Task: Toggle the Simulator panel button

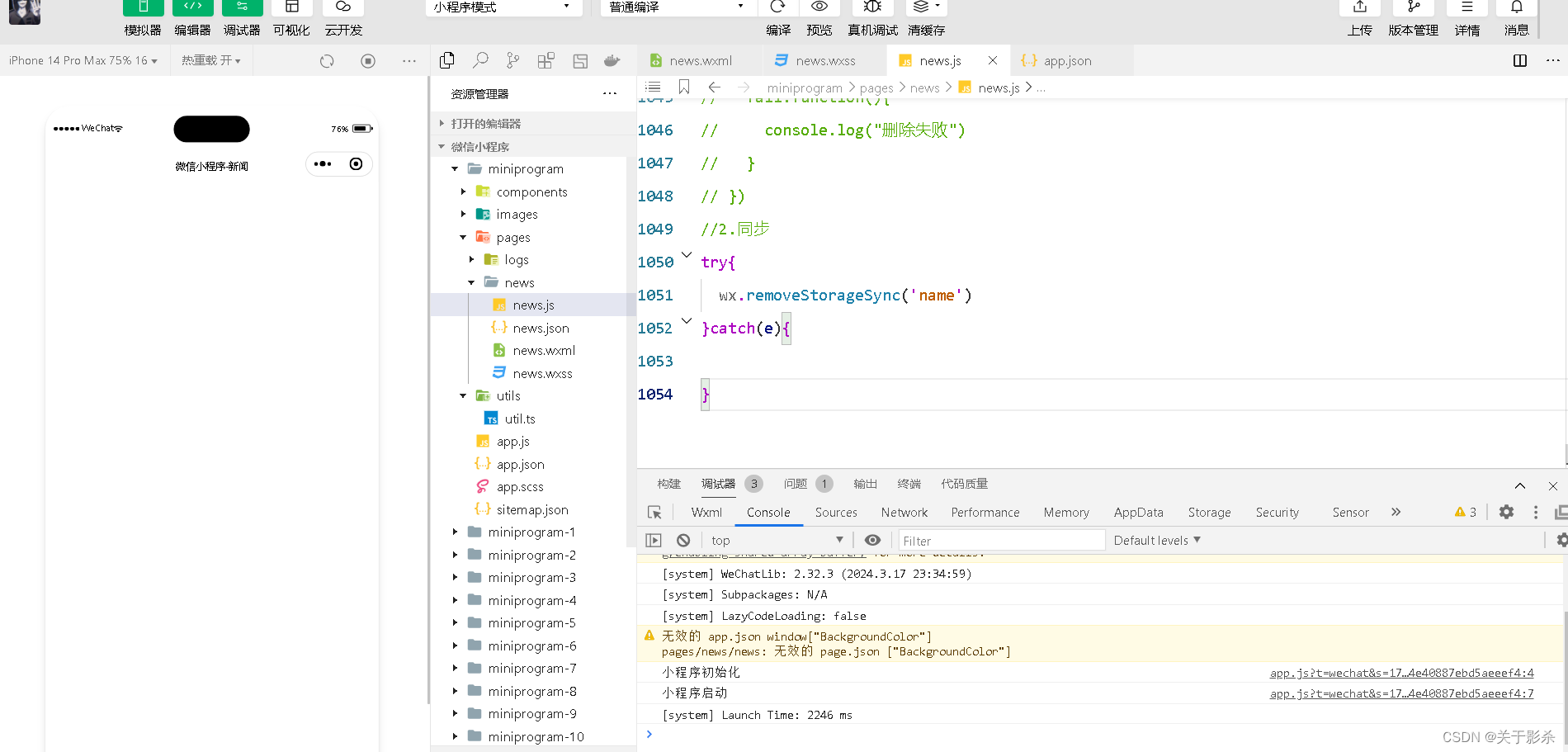Action: point(143,7)
